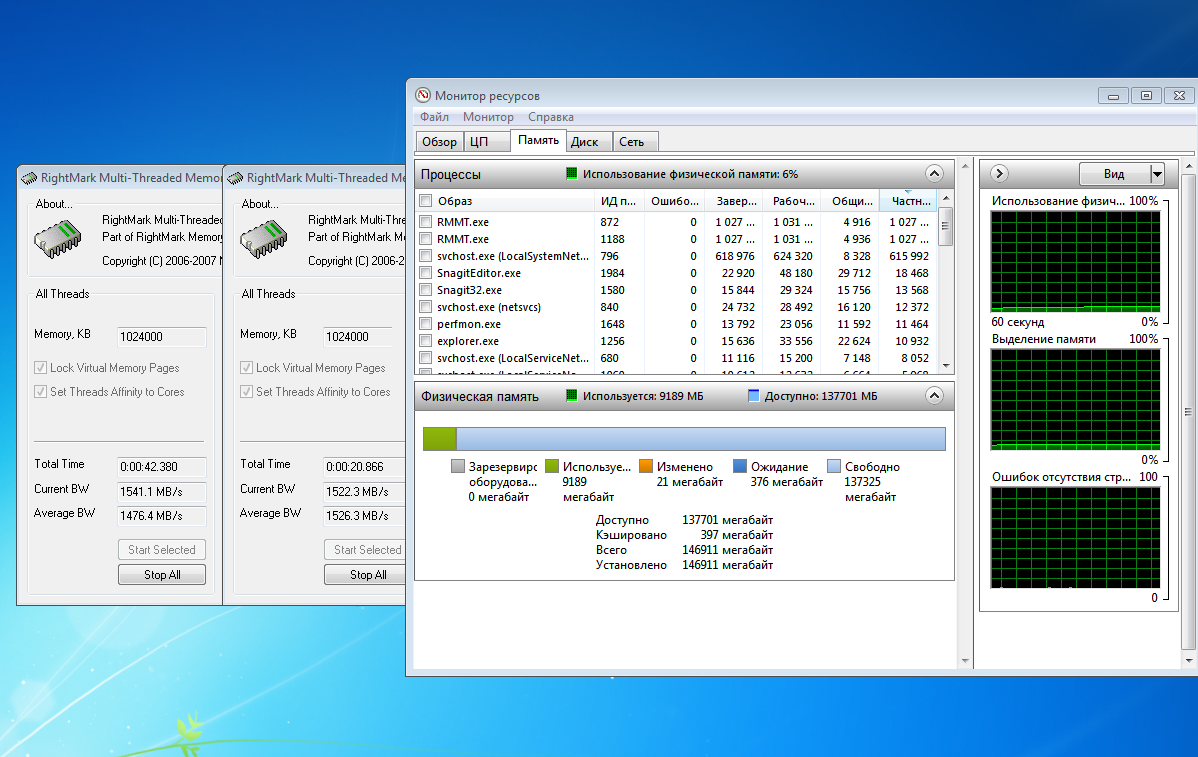The width and height of the screenshot is (1198, 757).
Task: Click the Resource Monitor title bar icon
Action: 423,96
